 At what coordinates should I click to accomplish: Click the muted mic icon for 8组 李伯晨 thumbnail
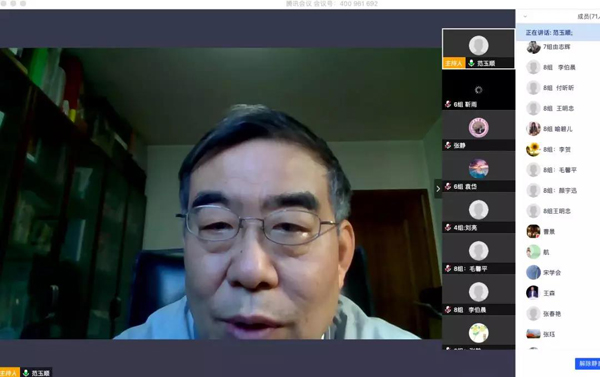(x=448, y=310)
